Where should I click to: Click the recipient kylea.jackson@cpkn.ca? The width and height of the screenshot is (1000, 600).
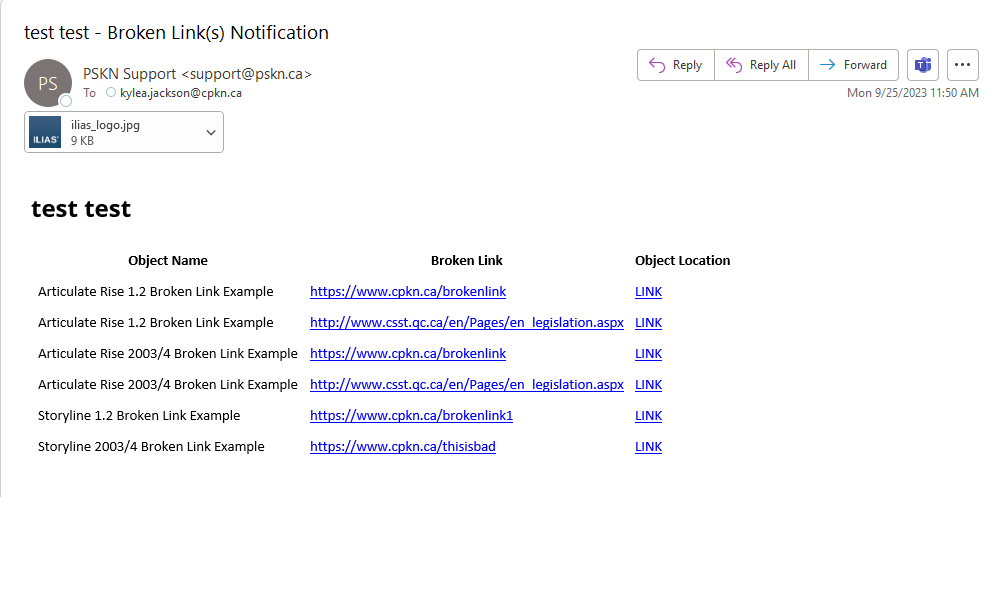[x=181, y=93]
